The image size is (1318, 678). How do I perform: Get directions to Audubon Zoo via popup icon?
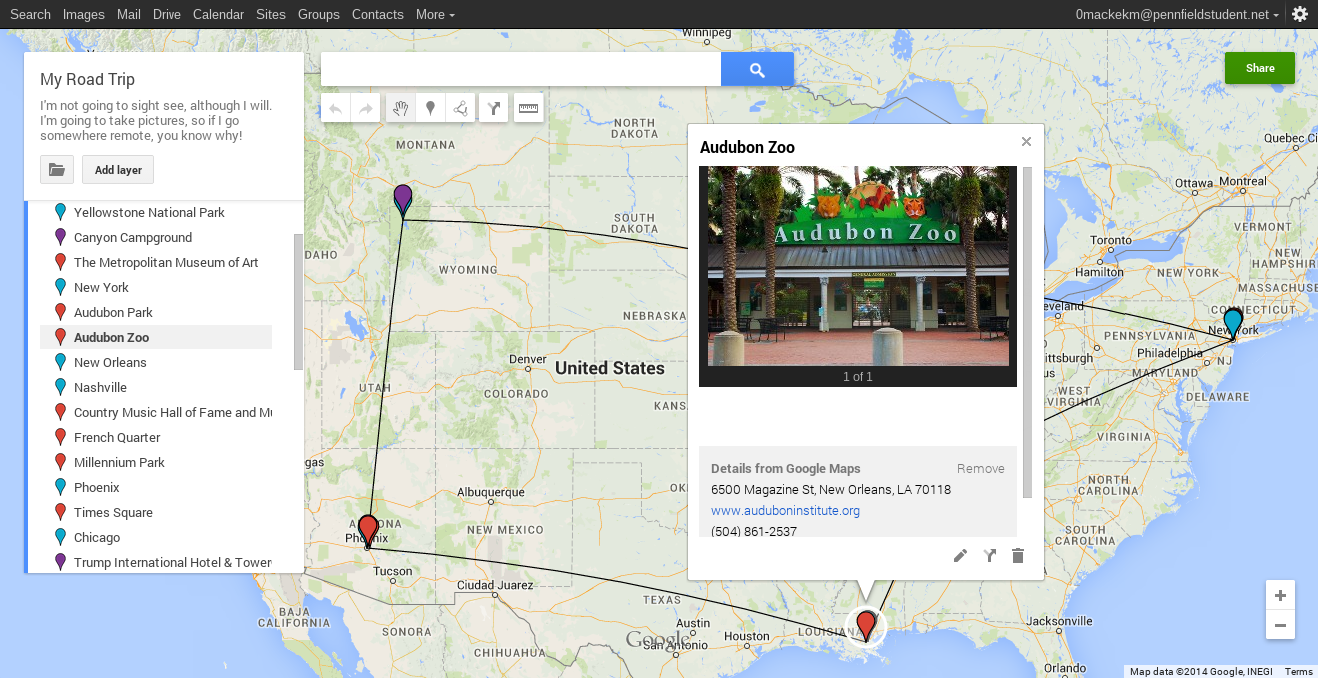coord(989,556)
